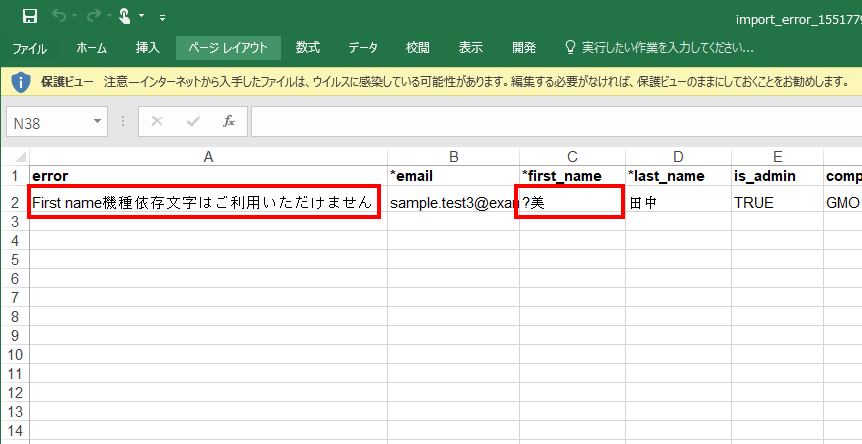Viewport: 862px width, 444px height.
Task: Open the 挿入 ribbon tab
Action: coord(147,48)
